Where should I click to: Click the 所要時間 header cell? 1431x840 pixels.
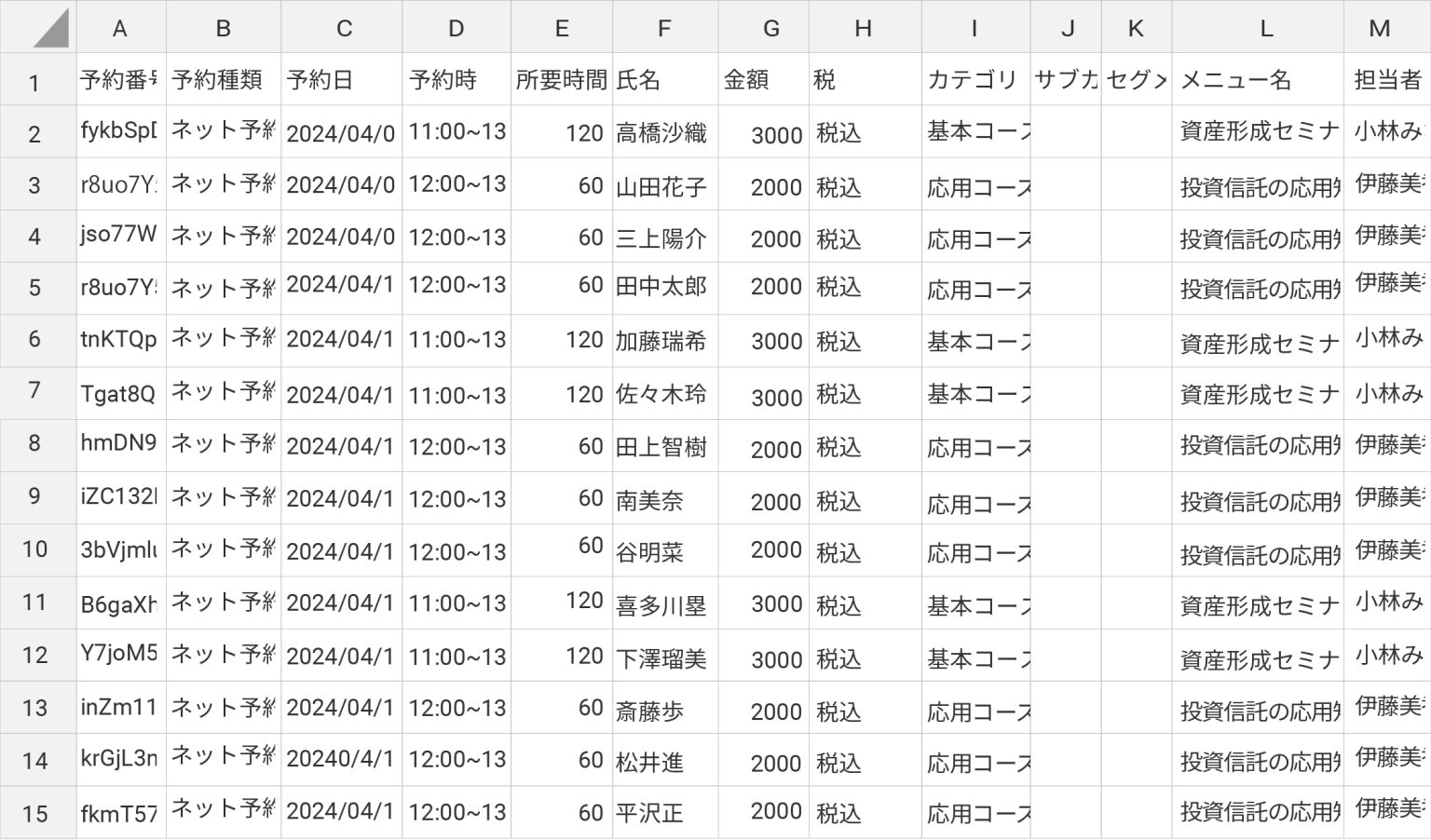tap(561, 80)
